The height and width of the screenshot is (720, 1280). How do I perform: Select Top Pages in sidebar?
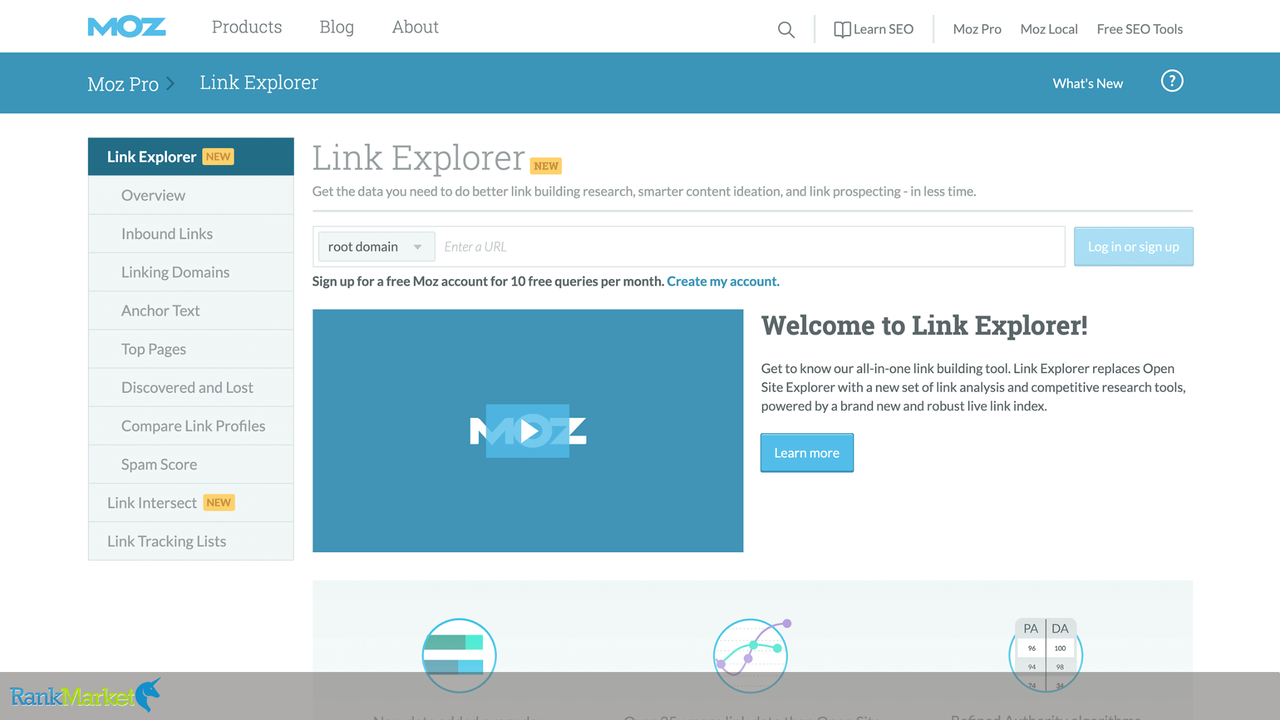pos(191,349)
